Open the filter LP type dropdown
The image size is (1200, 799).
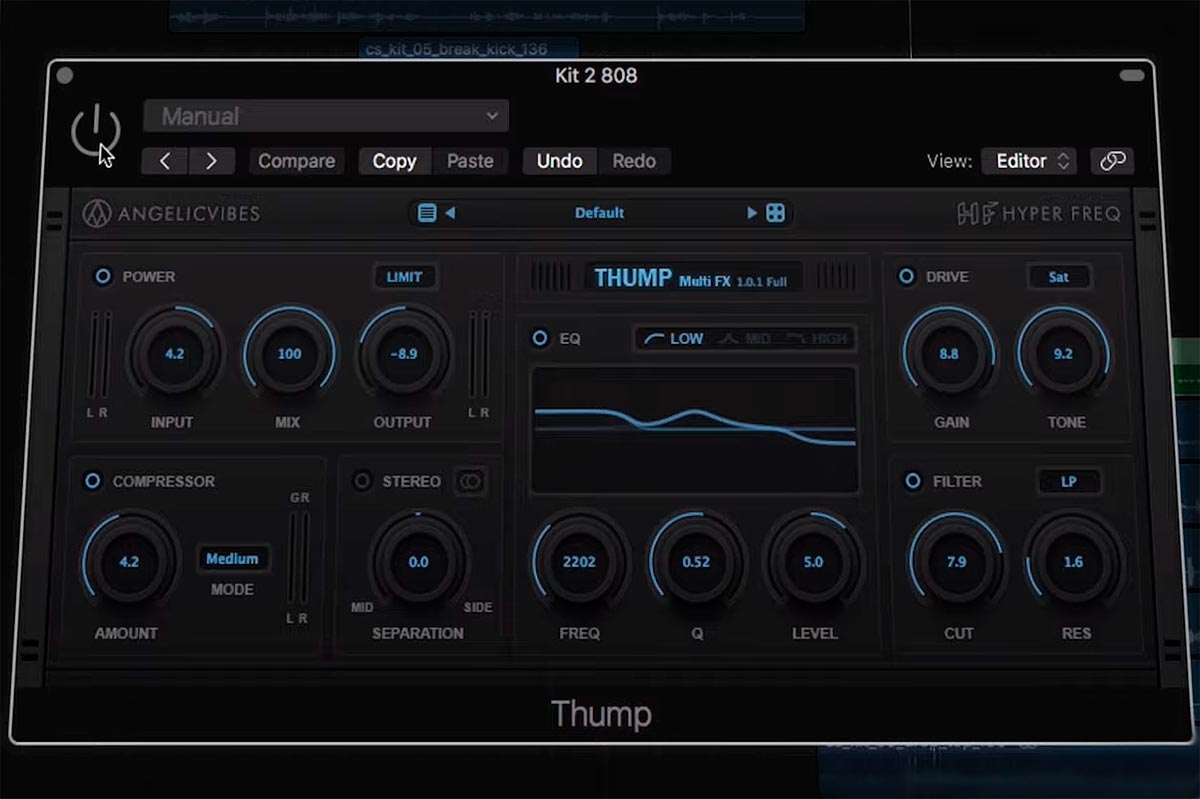click(1069, 482)
